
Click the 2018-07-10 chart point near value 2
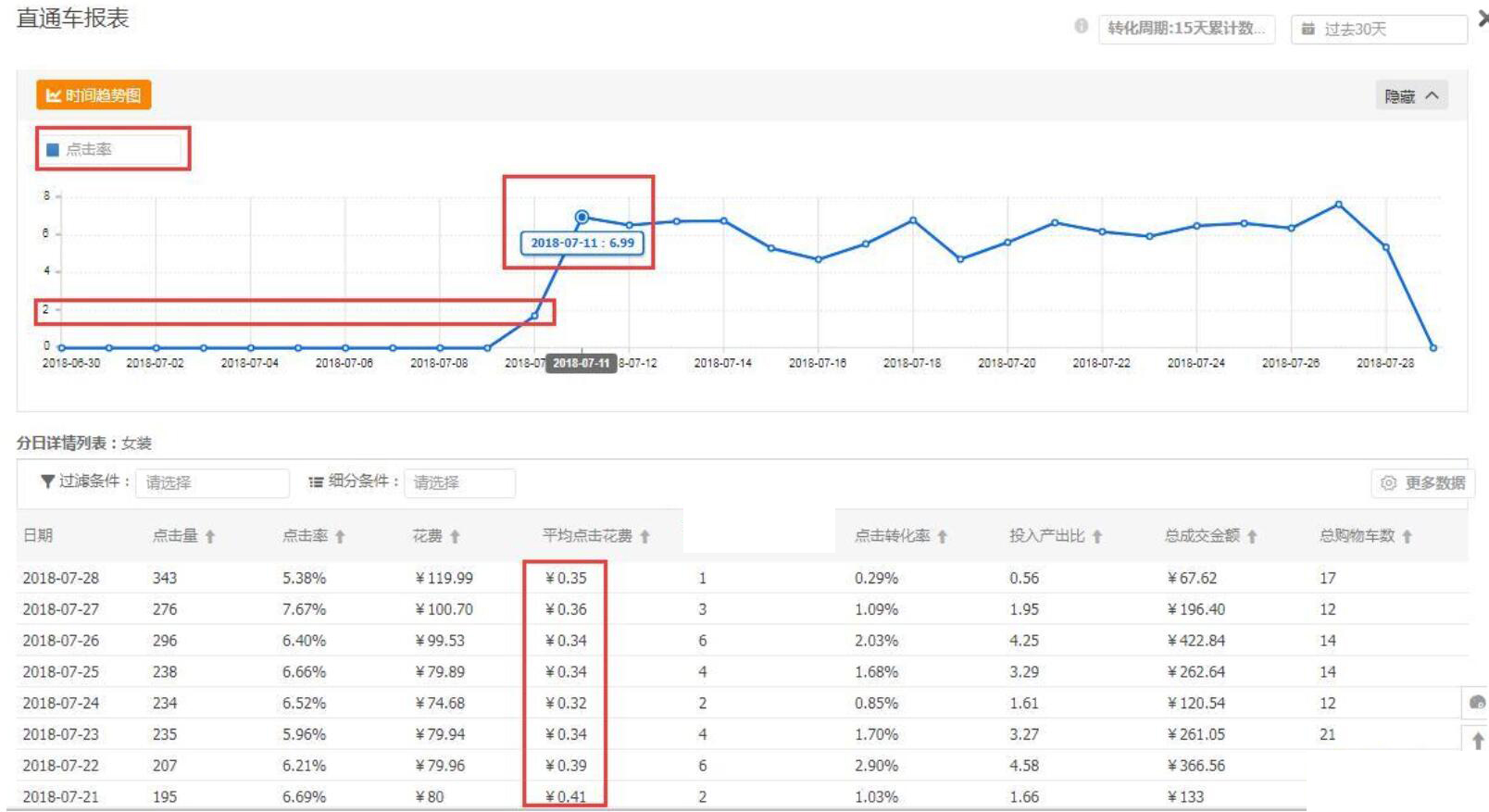534,316
